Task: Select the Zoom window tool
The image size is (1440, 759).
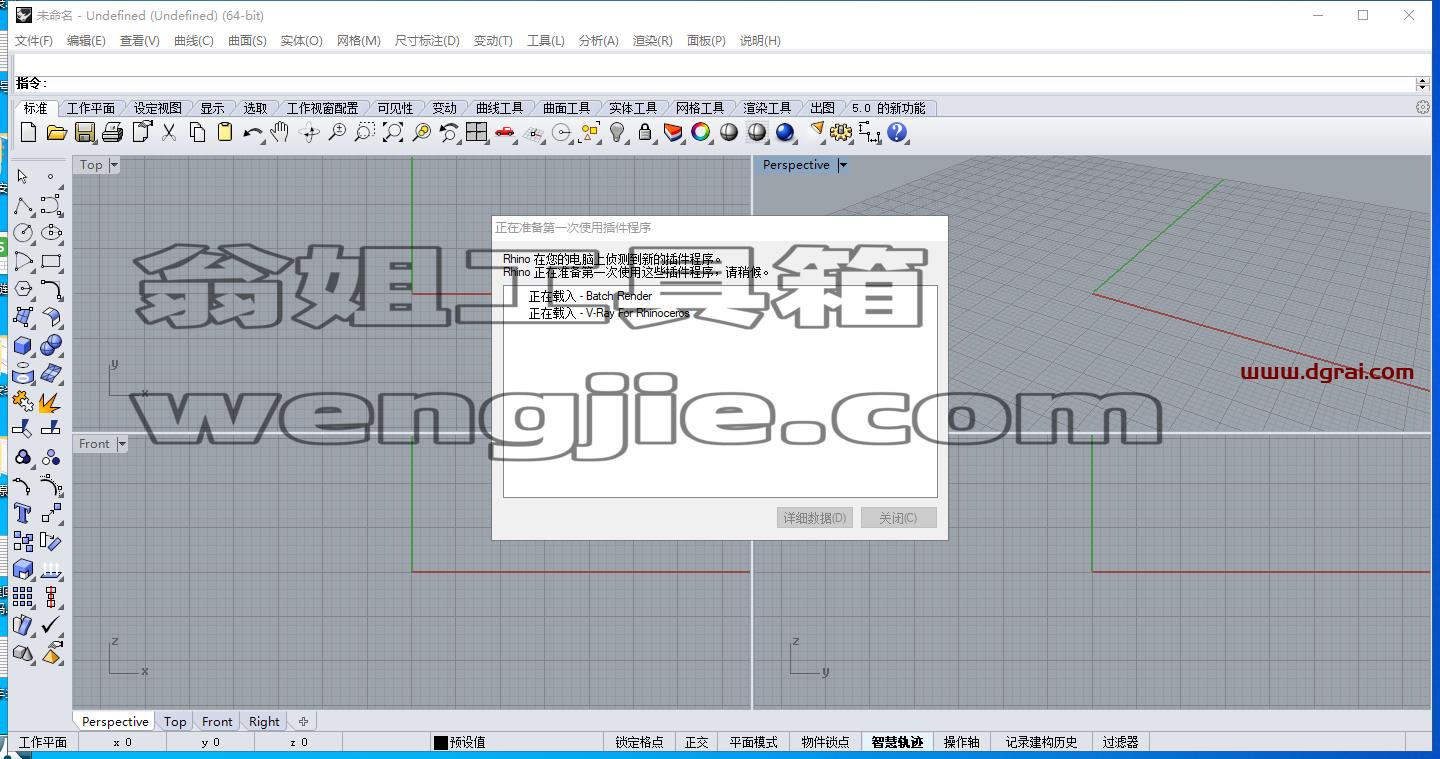Action: pos(365,132)
